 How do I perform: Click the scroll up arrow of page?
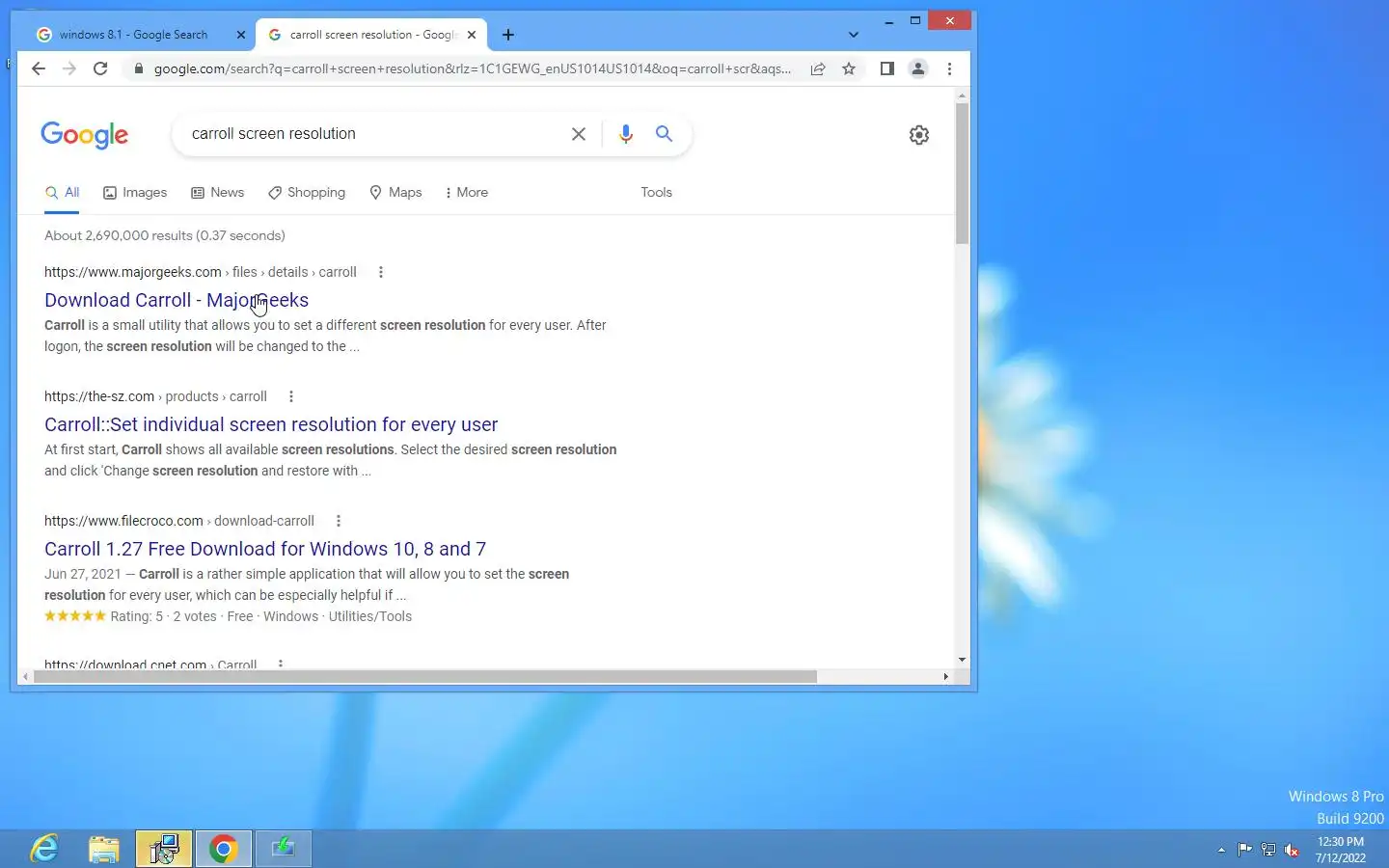click(x=962, y=95)
